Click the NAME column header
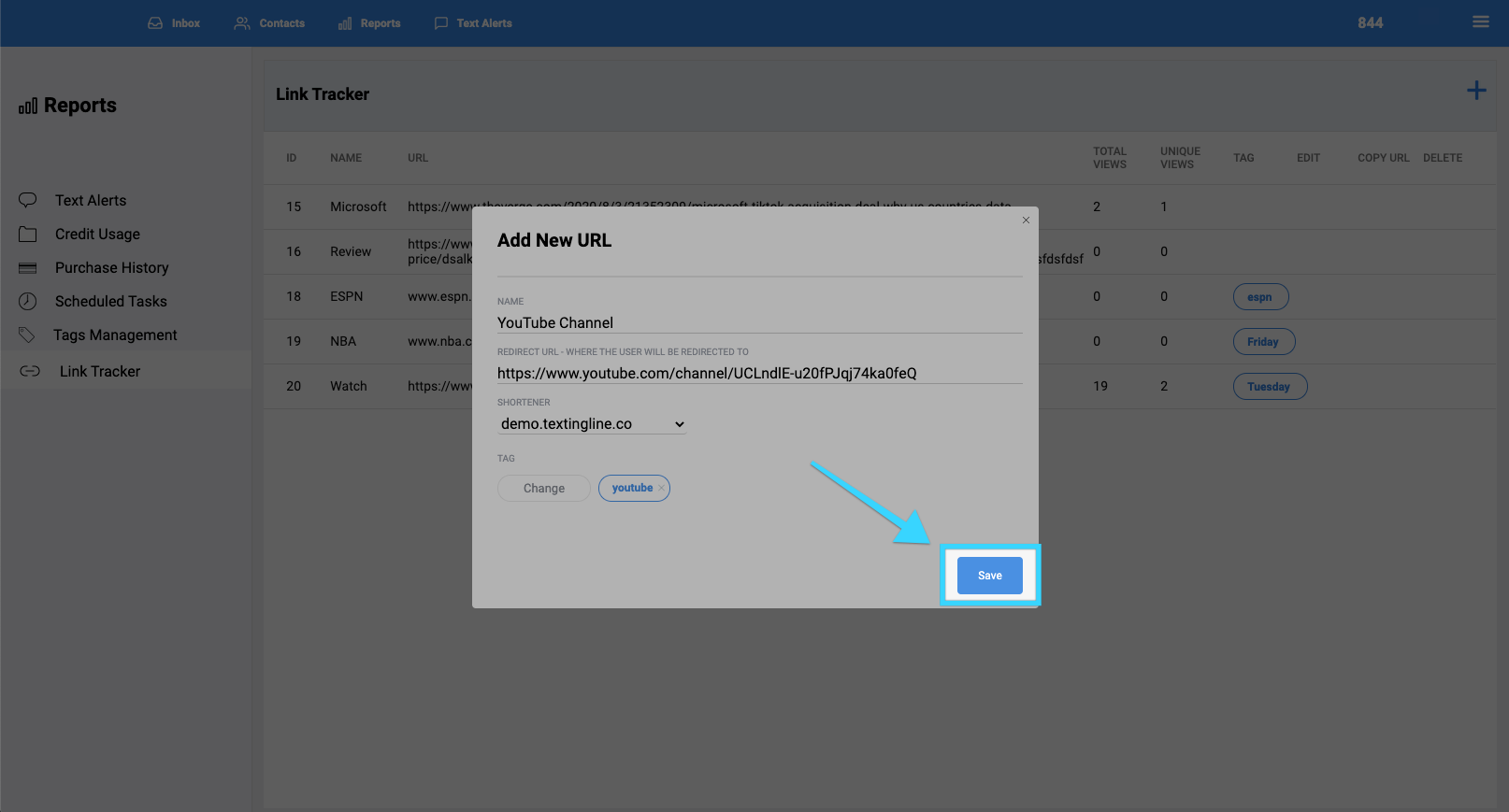 coord(346,158)
